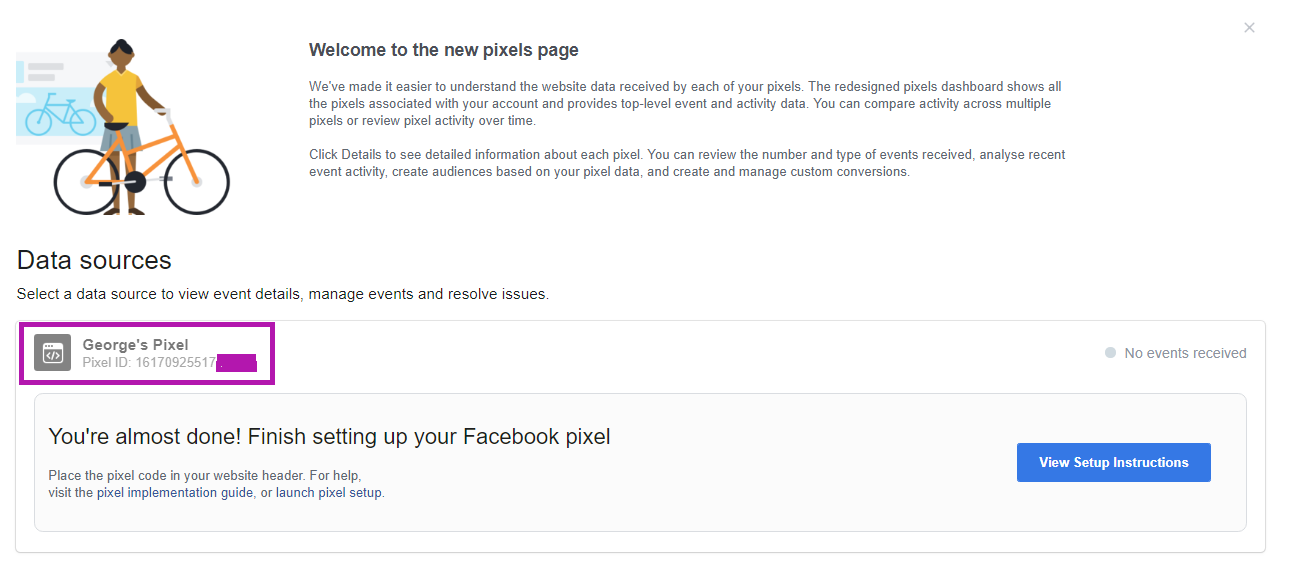Image resolution: width=1290 pixels, height=584 pixels.
Task: Click the You're almost done heading
Action: click(x=329, y=437)
